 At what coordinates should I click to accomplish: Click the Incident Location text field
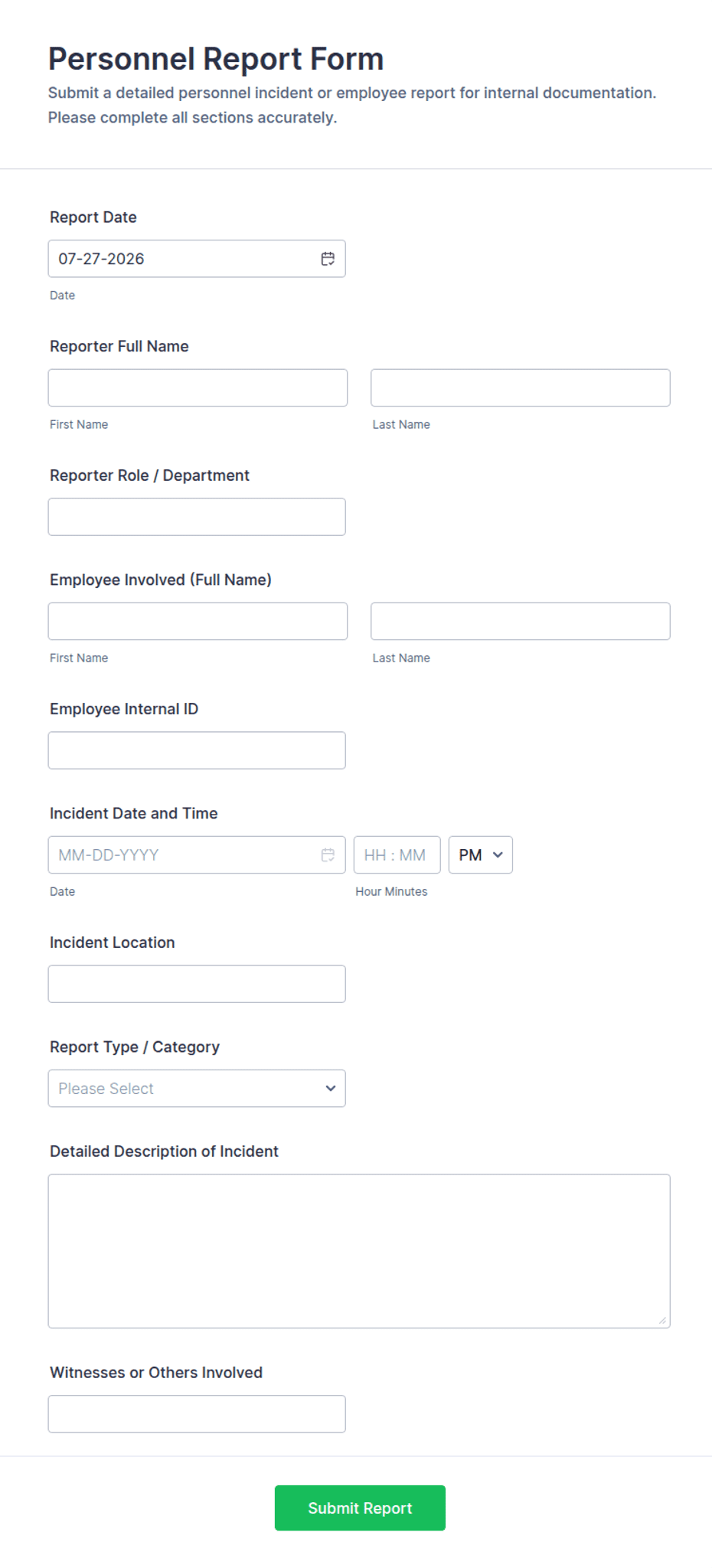(197, 984)
